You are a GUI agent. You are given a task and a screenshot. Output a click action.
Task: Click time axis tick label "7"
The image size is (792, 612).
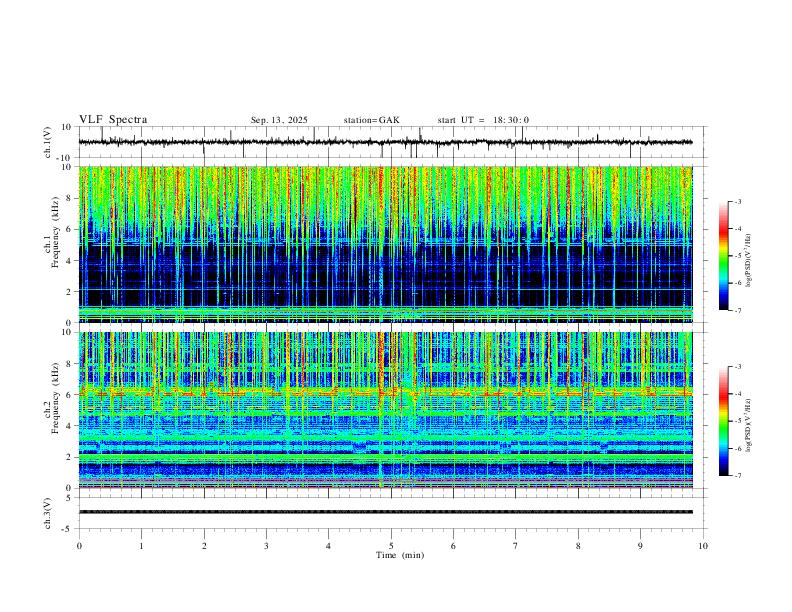(516, 546)
